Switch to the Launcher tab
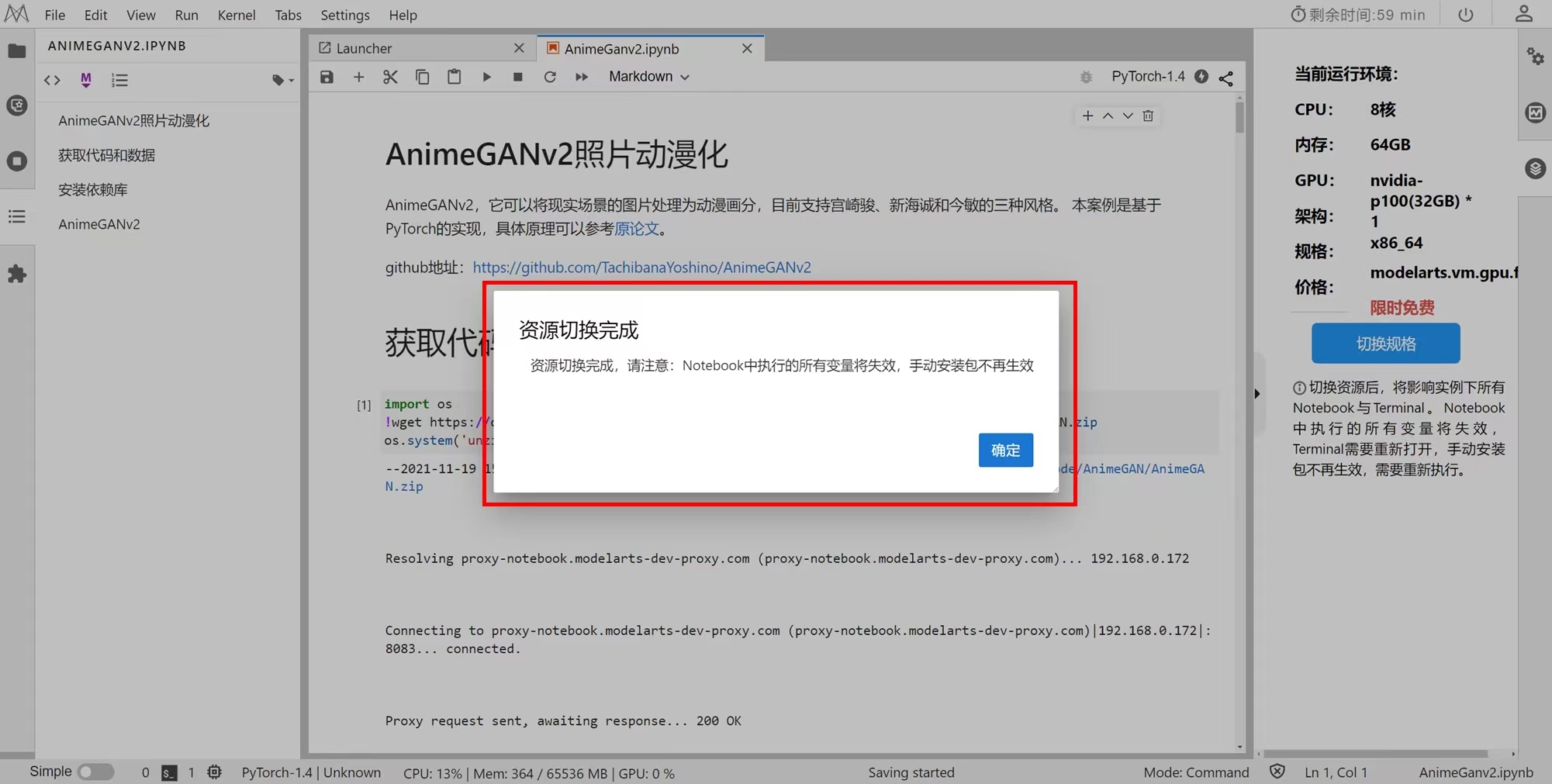Viewport: 1552px width, 784px height. click(364, 48)
